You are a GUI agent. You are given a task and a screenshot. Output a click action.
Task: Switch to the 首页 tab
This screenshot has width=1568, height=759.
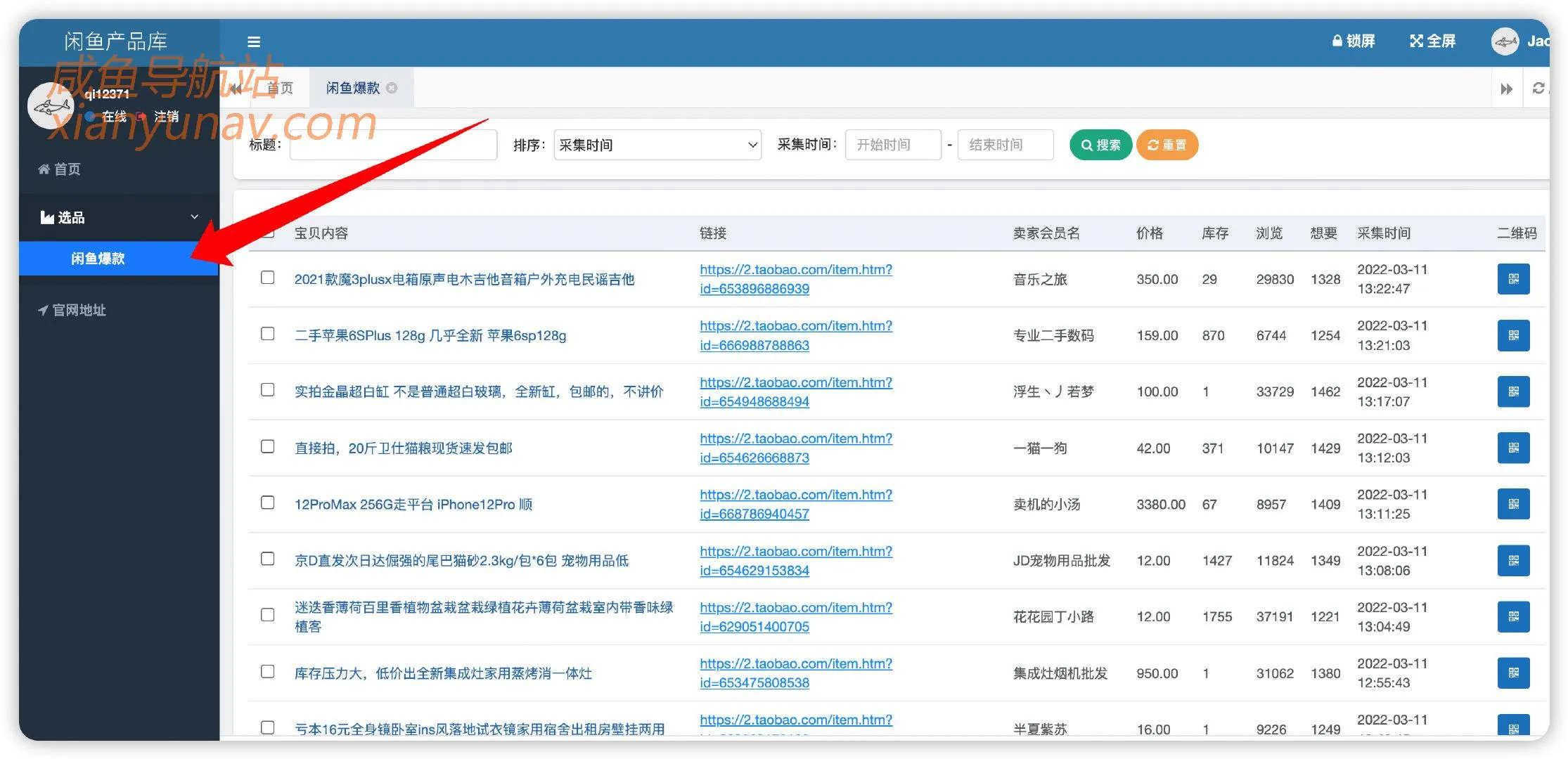click(x=278, y=88)
